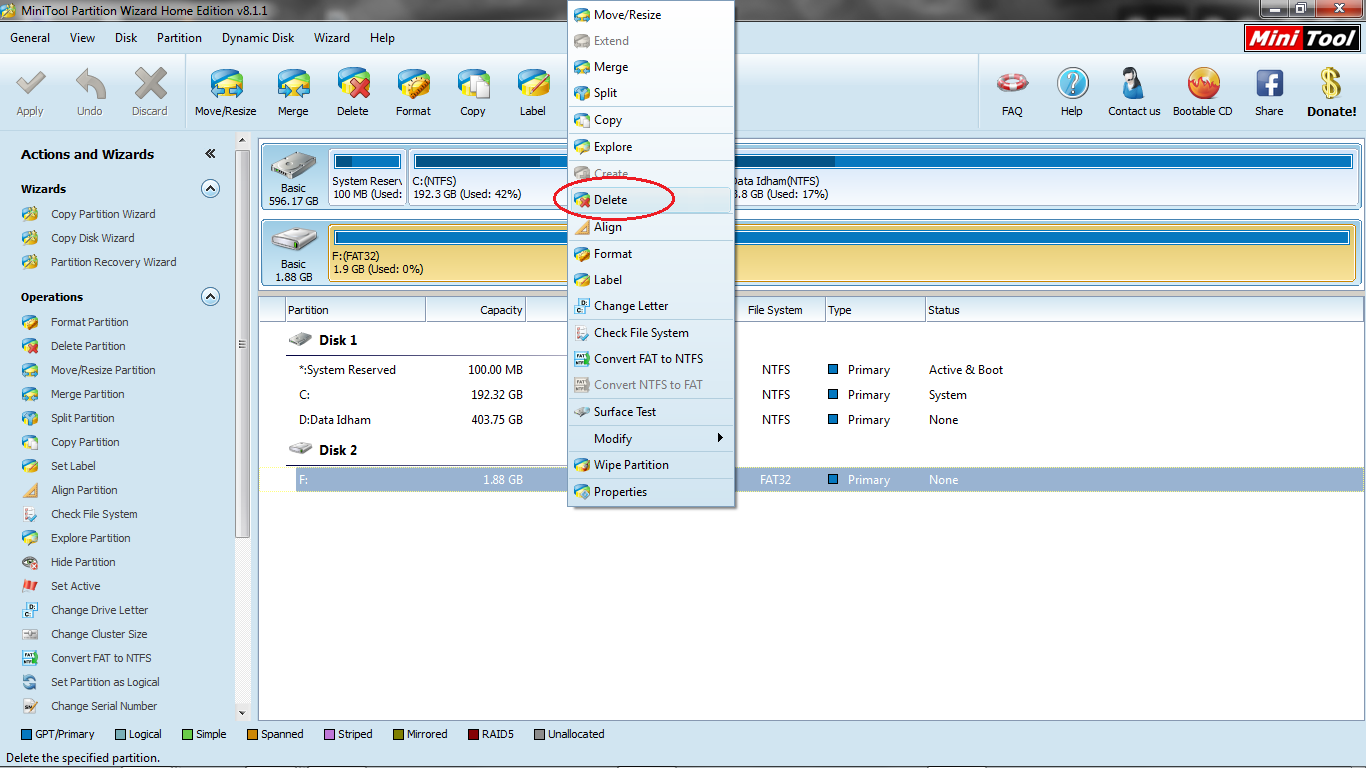Screen dimensions: 1366x768
Task: Select the Move/Resize toolbar icon
Action: point(226,84)
